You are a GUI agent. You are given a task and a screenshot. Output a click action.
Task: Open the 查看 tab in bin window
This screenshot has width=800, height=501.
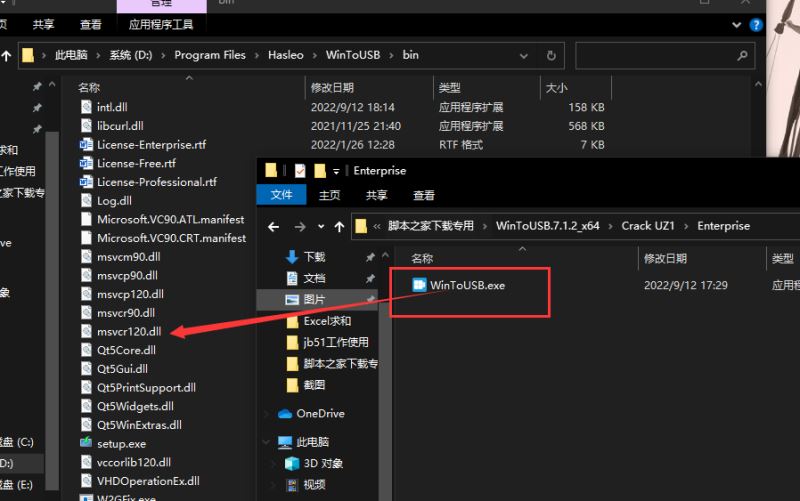(x=90, y=24)
